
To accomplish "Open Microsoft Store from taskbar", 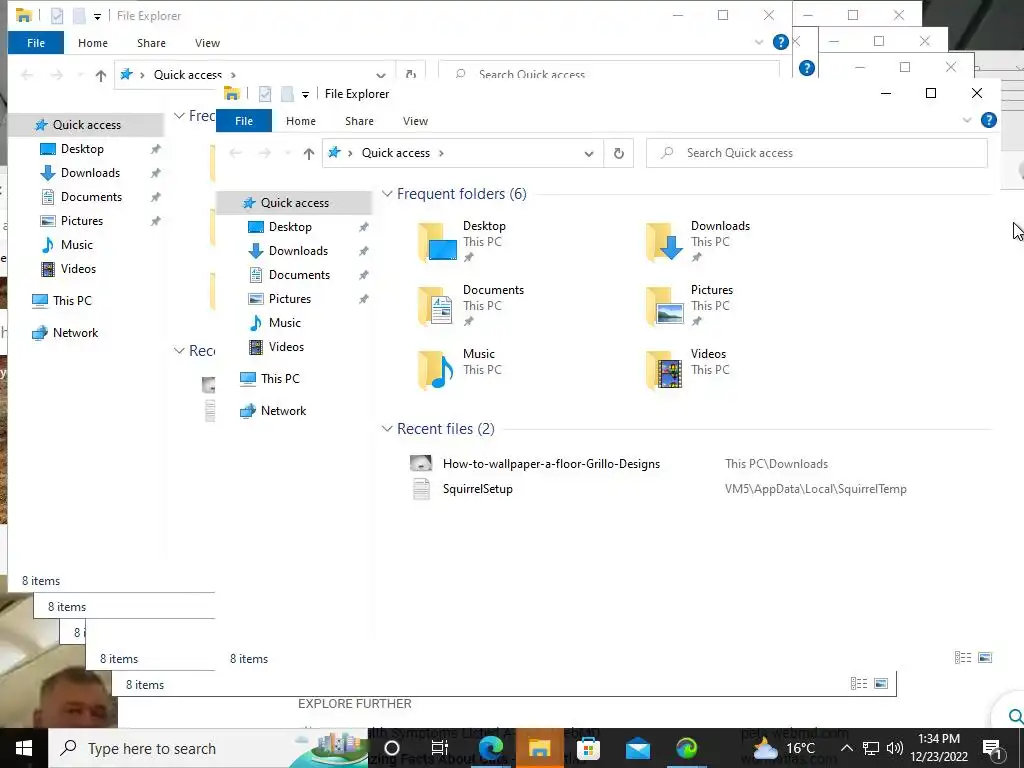I will 588,748.
